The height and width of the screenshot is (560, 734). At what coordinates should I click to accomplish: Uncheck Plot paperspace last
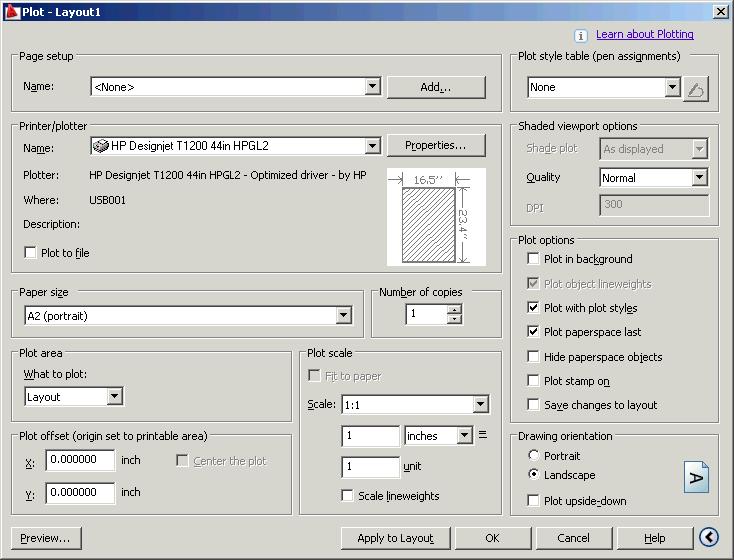533,332
